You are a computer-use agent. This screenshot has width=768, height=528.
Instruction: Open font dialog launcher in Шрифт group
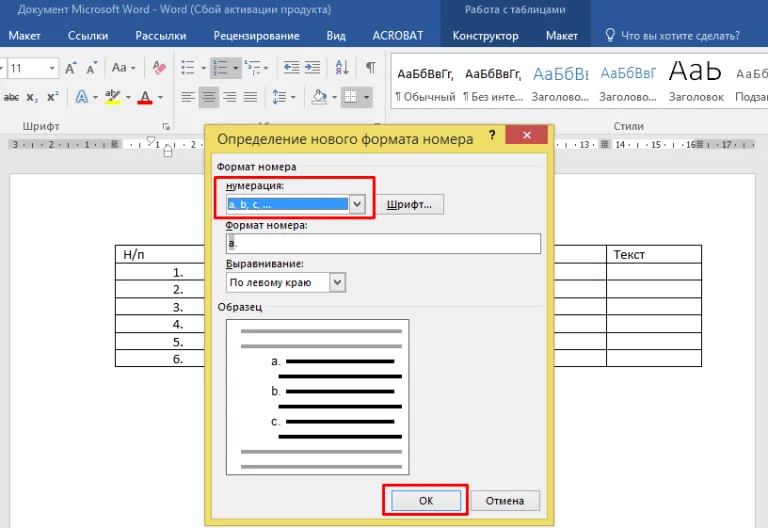166,126
